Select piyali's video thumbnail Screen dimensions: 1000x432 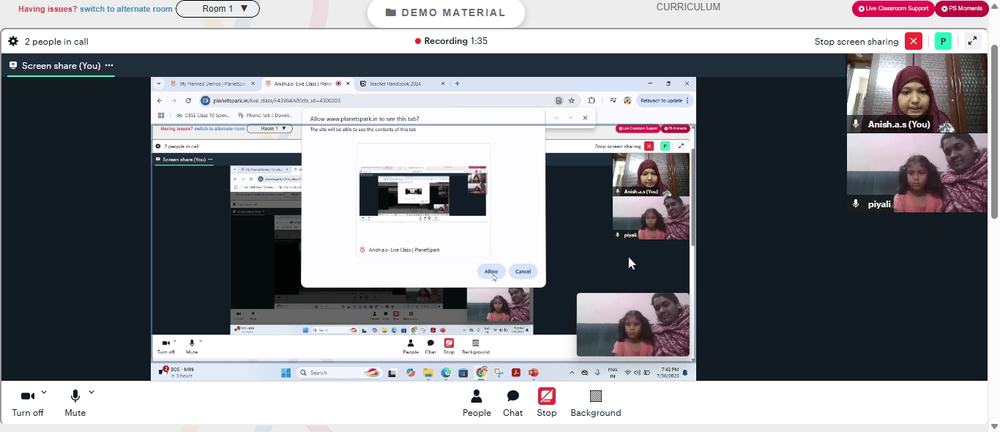pyautogui.click(x=916, y=172)
